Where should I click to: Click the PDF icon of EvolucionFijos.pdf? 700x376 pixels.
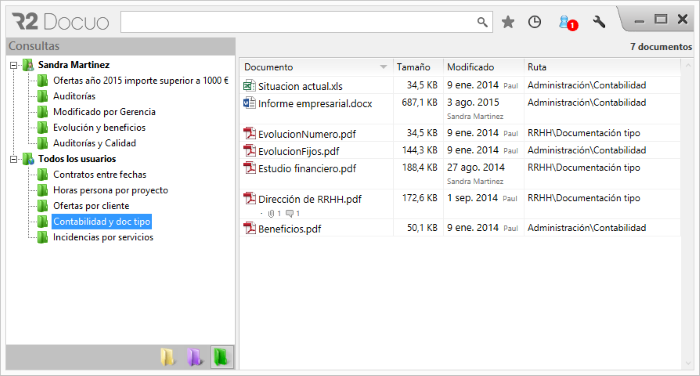[249, 150]
